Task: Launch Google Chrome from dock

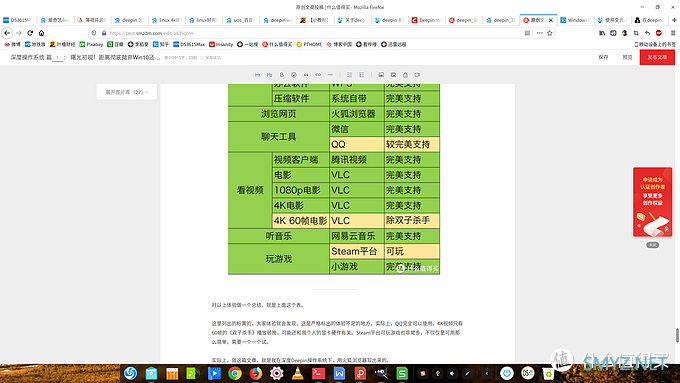Action: coord(235,373)
